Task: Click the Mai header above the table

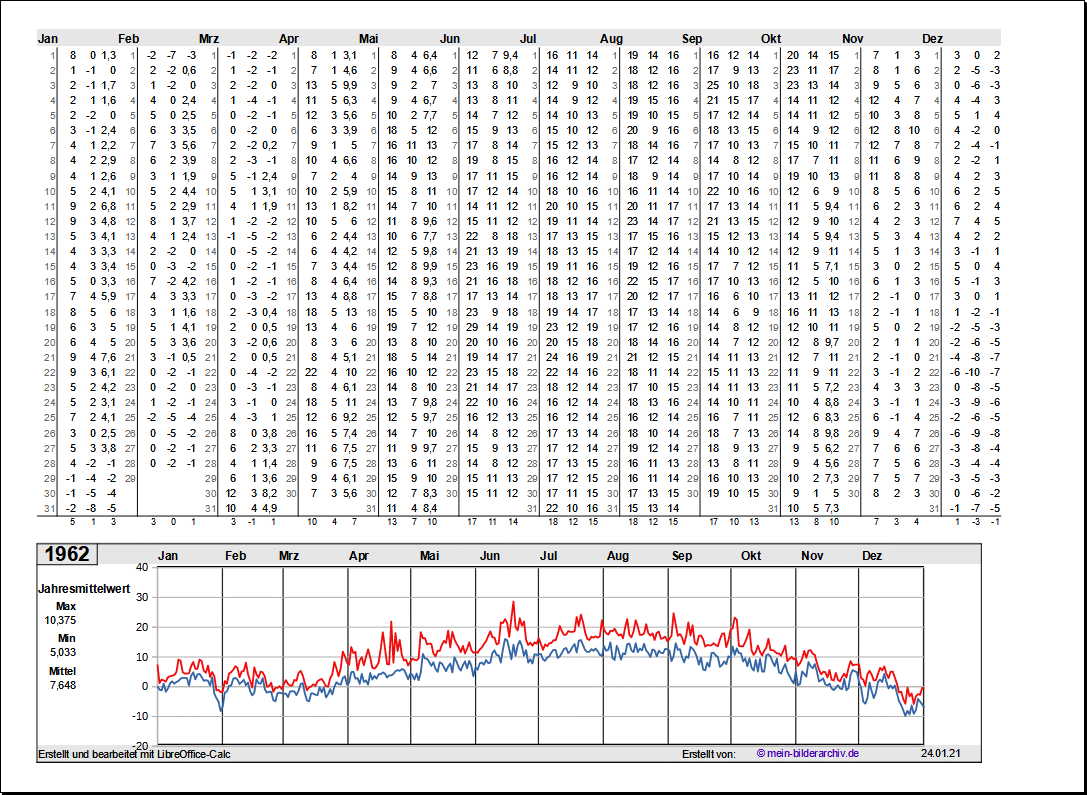Action: click(369, 38)
